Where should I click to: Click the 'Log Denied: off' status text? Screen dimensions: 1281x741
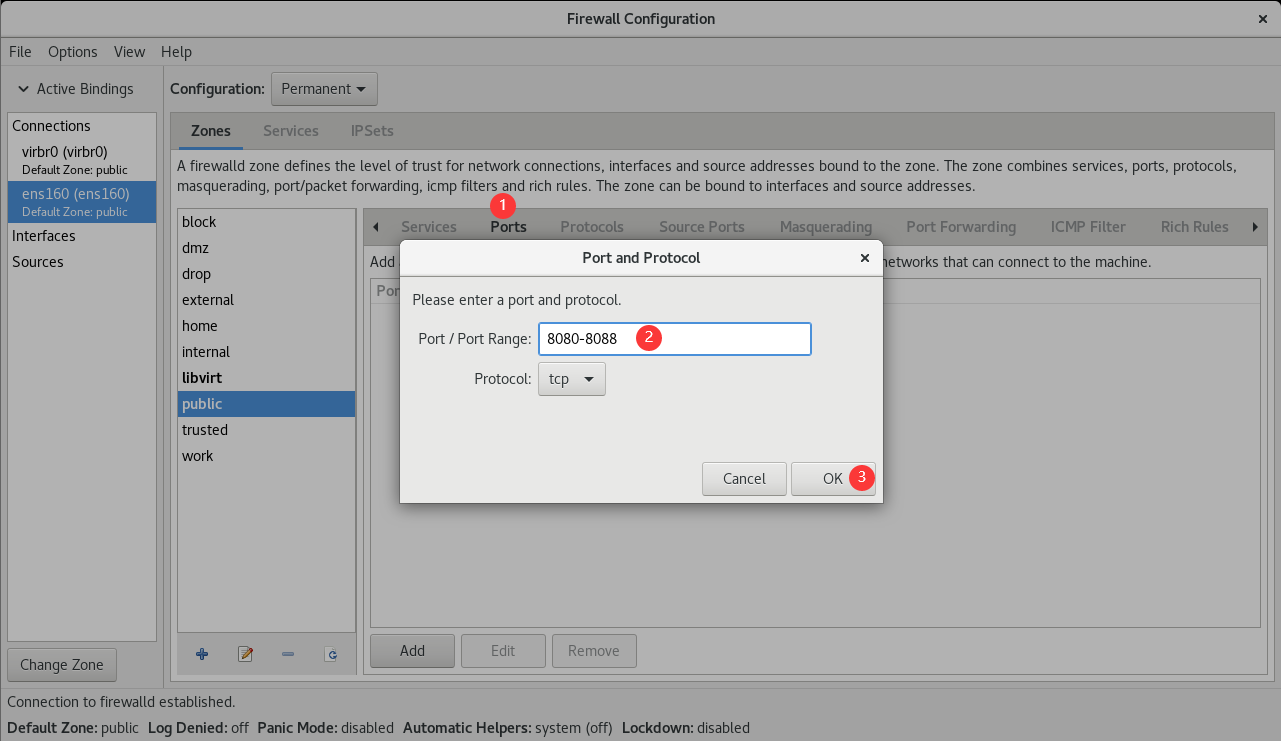198,728
